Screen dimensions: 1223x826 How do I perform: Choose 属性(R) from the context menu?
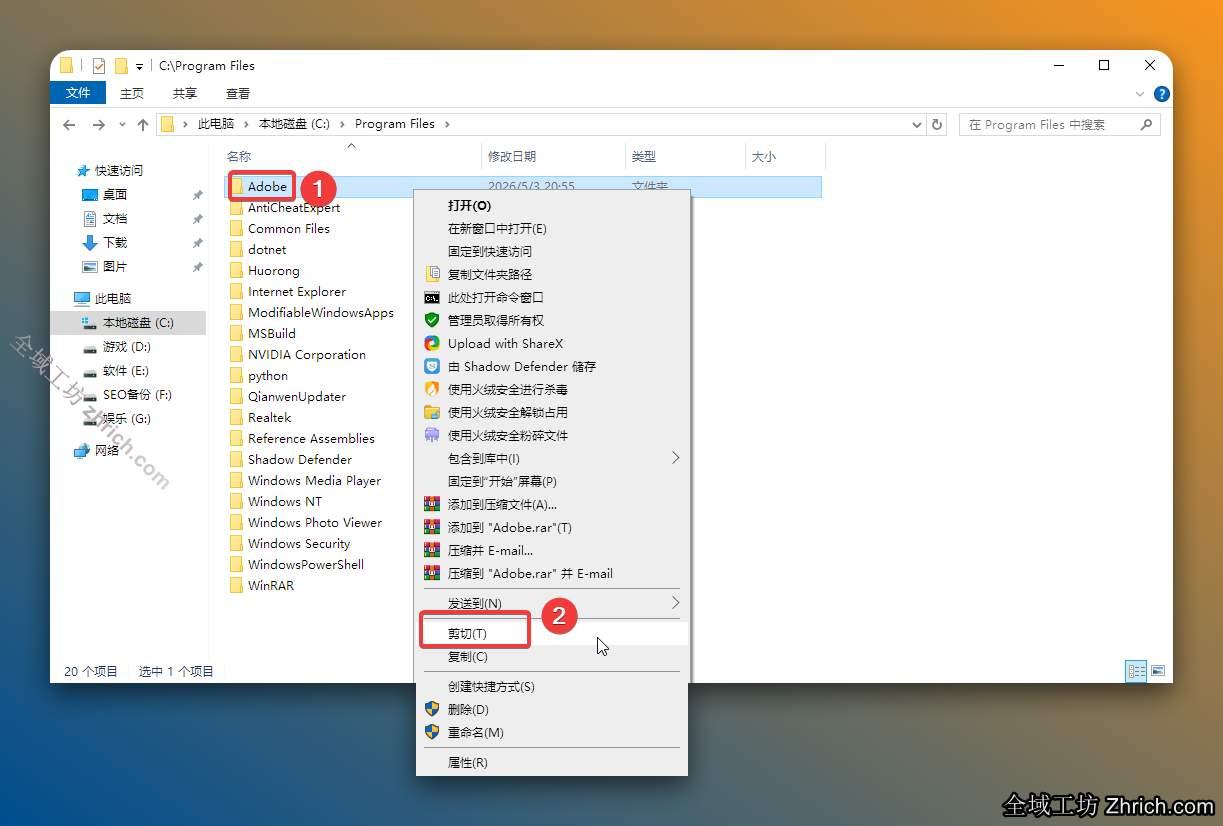[x=552, y=763]
